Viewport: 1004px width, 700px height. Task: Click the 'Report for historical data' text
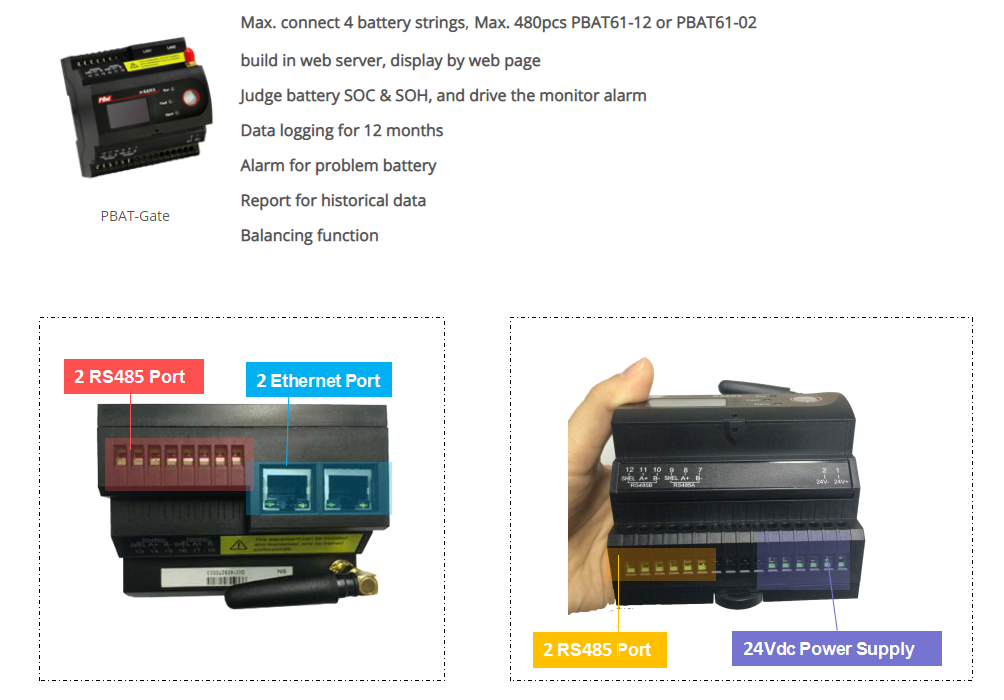[333, 200]
